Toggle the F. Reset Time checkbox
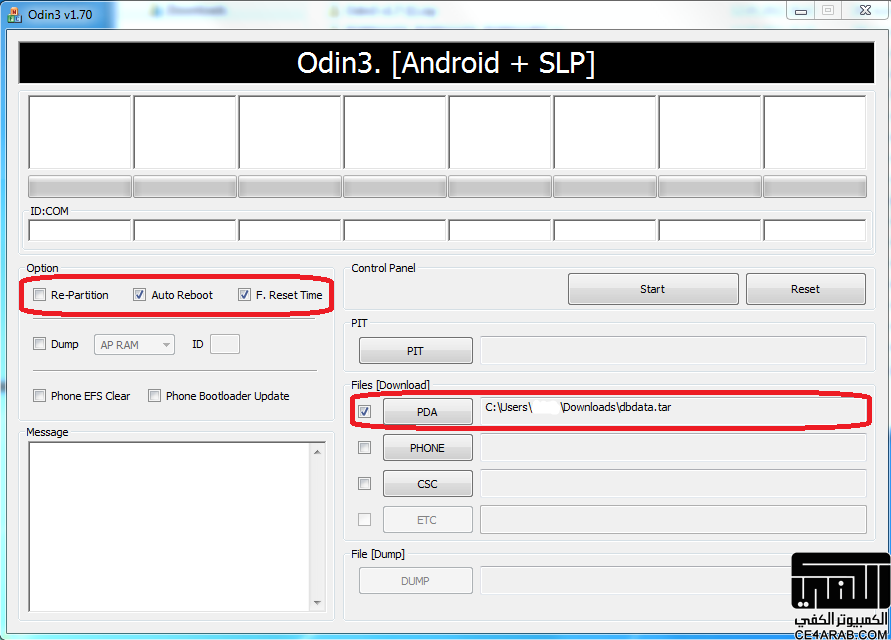The height and width of the screenshot is (640, 891). pos(244,294)
